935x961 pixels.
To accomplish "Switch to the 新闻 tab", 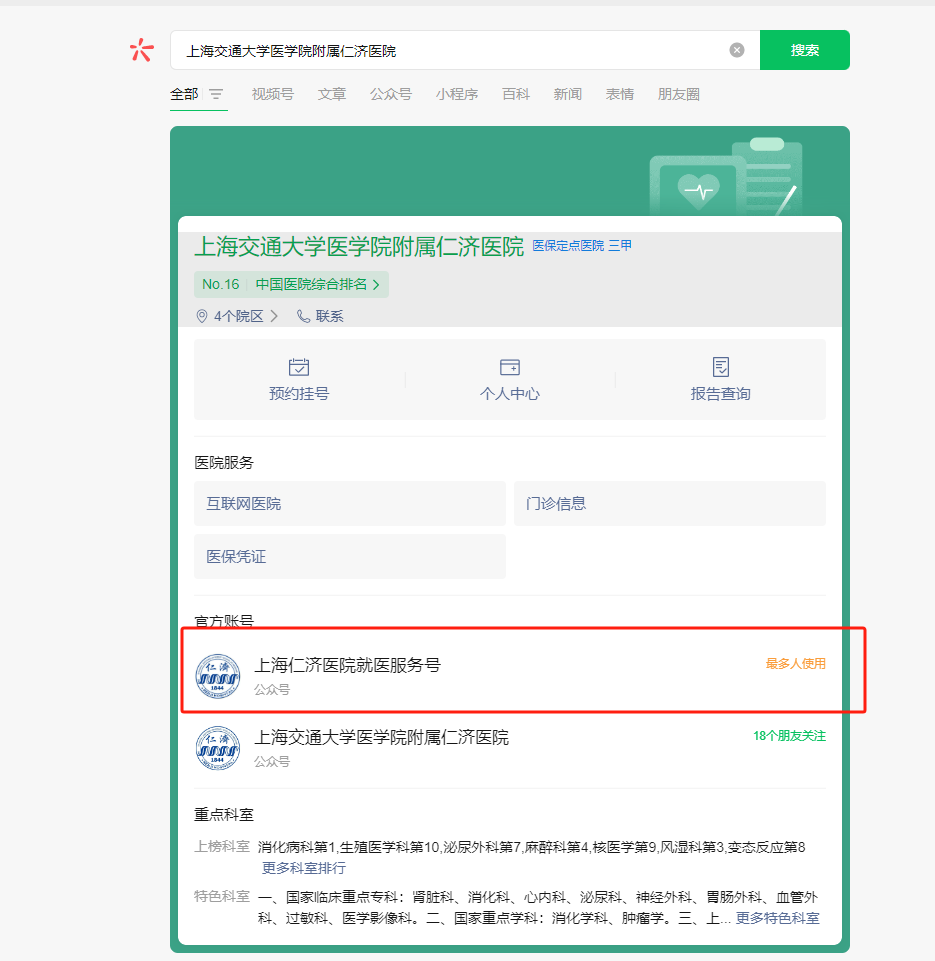I will [x=567, y=94].
